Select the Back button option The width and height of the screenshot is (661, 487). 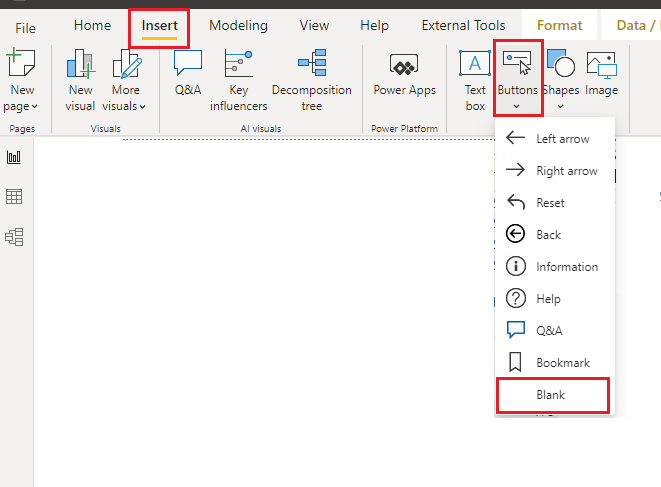coord(555,234)
